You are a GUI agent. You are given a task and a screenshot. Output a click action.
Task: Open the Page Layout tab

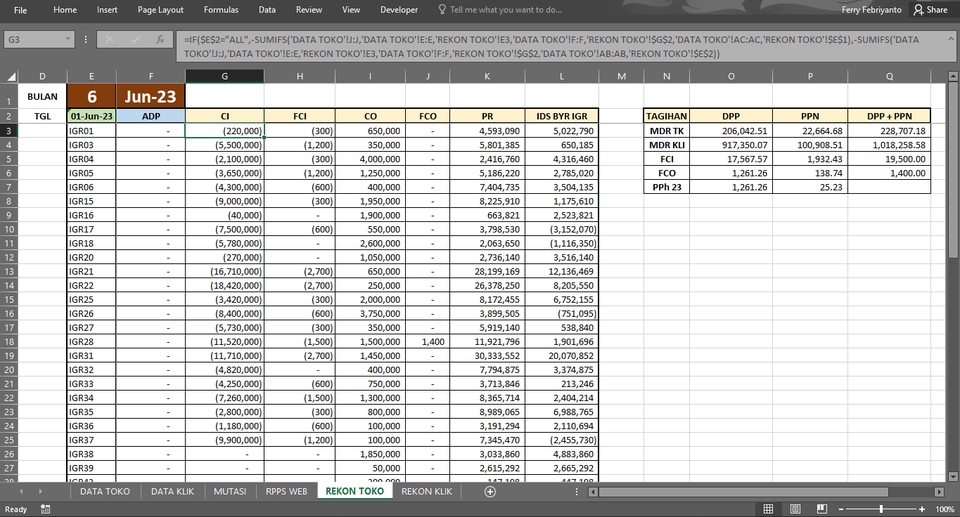[160, 10]
